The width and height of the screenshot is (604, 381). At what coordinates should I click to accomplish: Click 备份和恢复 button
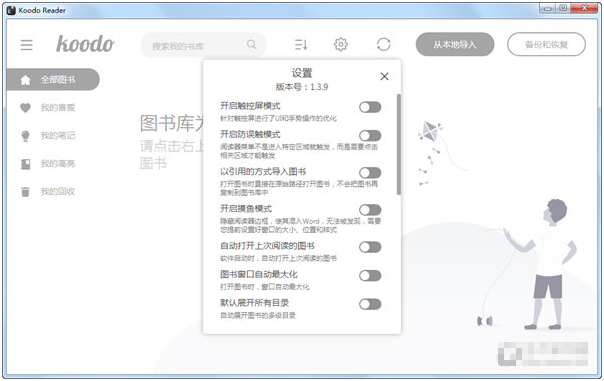pos(546,45)
